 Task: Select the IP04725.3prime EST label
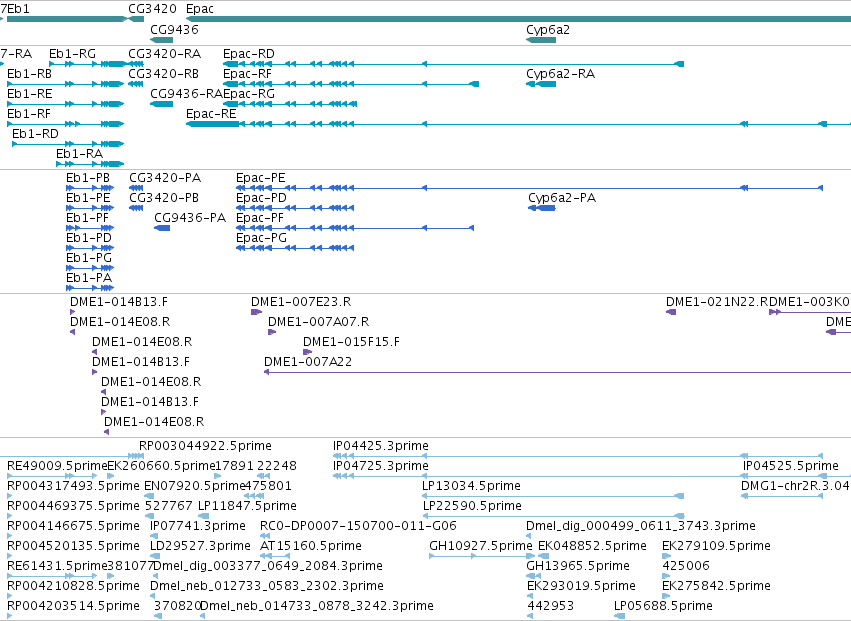380,466
